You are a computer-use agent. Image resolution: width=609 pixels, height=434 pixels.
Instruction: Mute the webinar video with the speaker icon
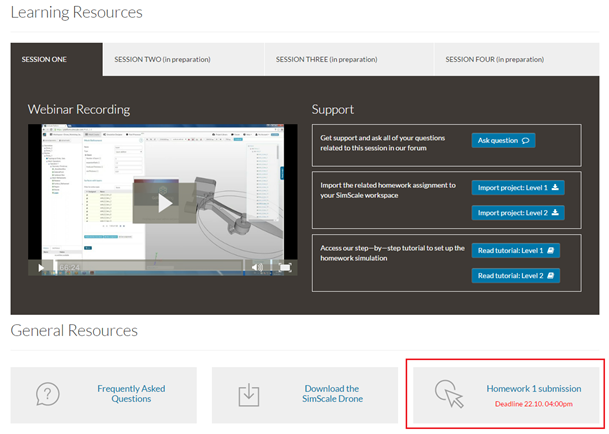[257, 267]
